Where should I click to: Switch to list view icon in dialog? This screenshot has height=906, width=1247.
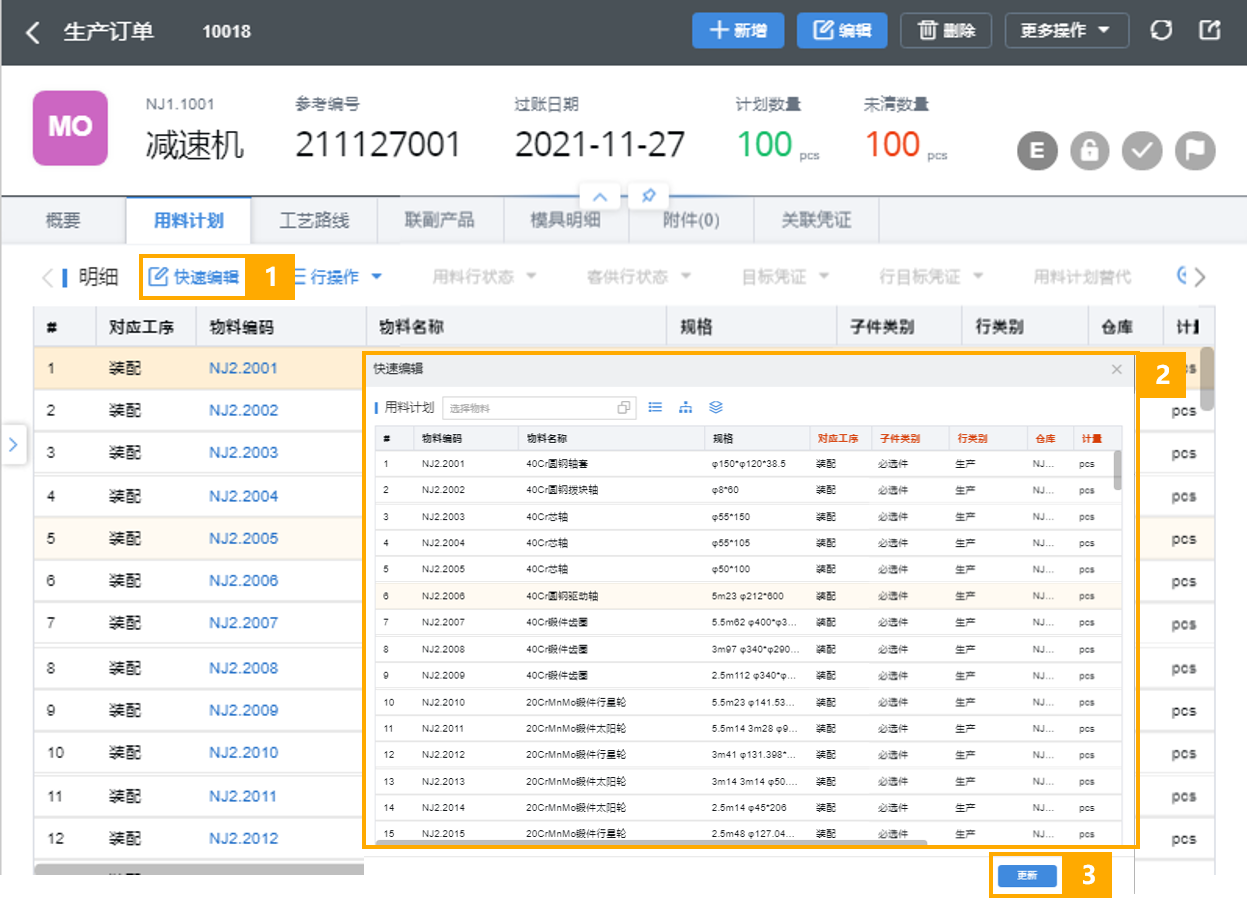[x=655, y=407]
